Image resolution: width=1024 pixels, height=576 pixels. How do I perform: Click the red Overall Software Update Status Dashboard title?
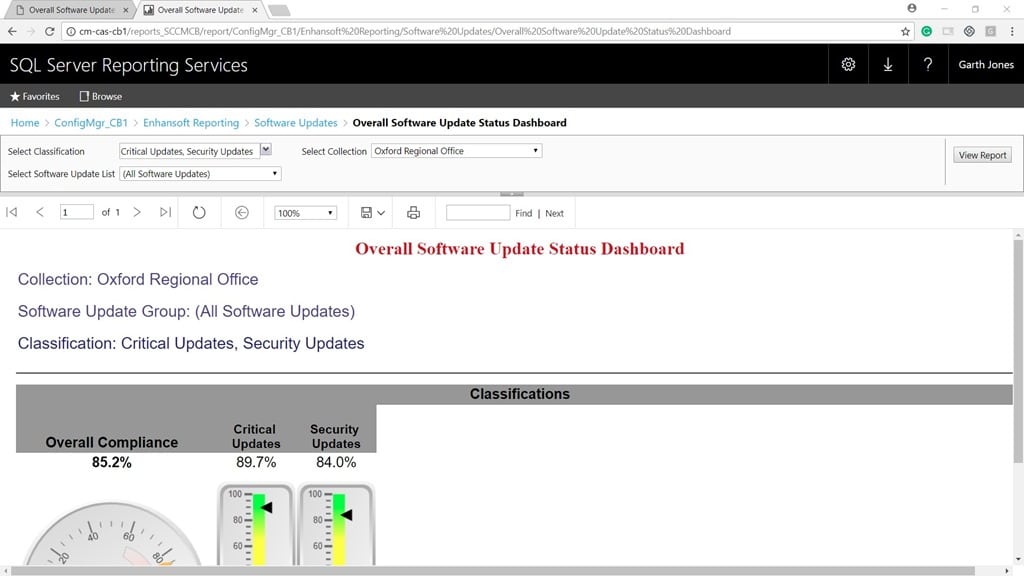click(x=520, y=249)
